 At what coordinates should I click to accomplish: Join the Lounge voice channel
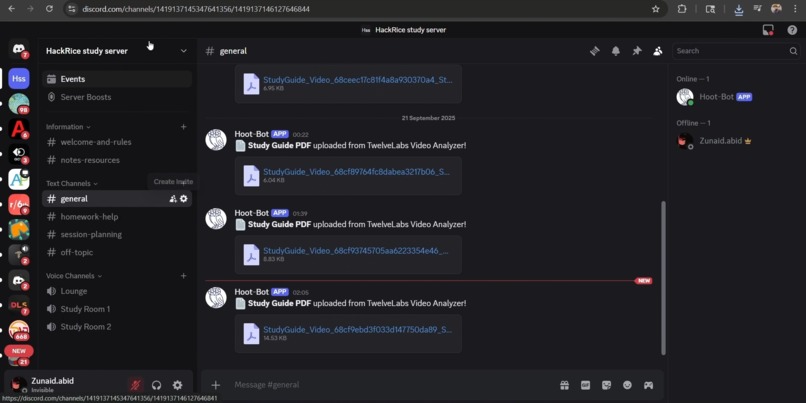point(117,291)
